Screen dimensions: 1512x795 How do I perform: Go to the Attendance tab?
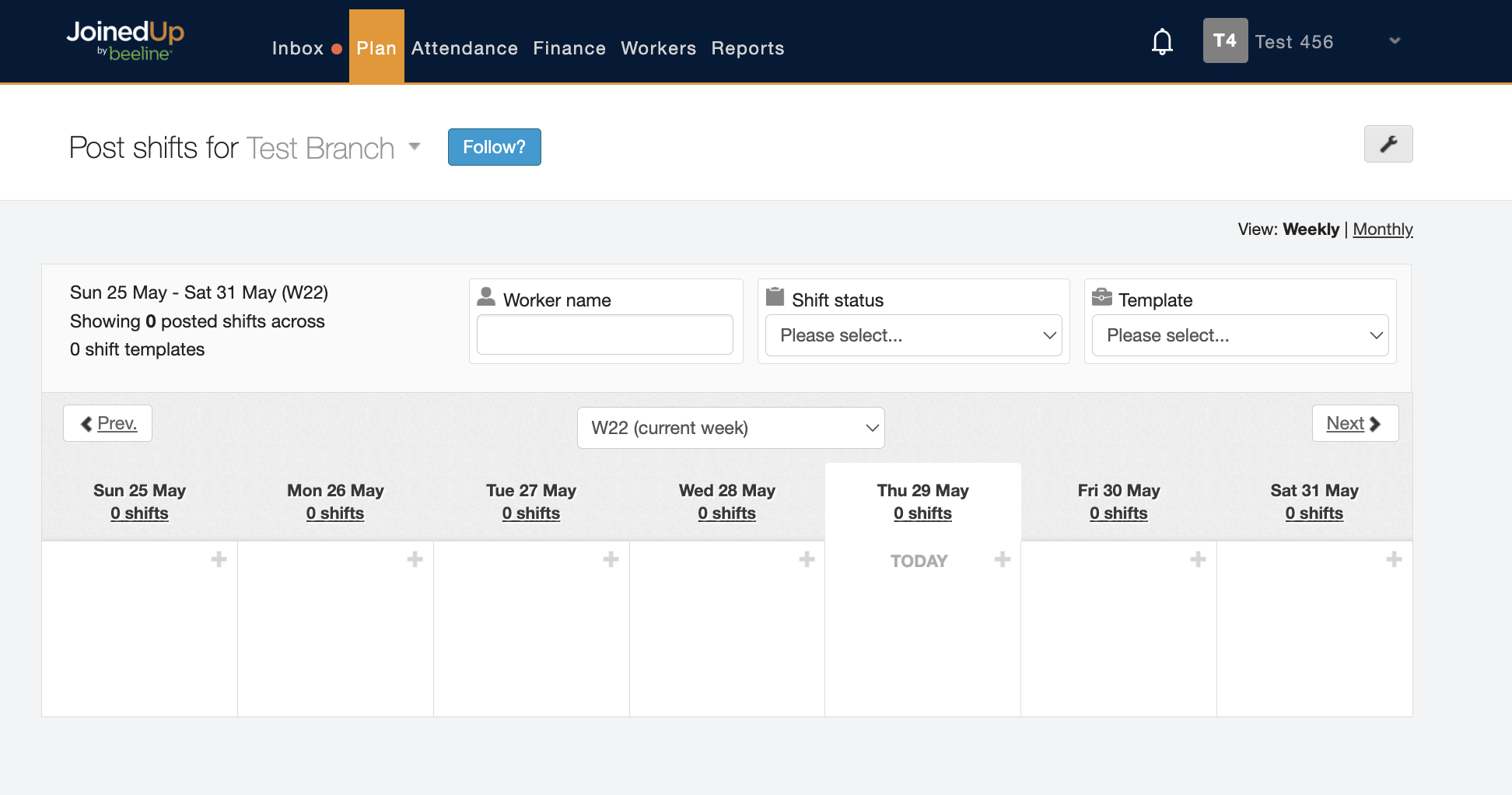[x=464, y=48]
